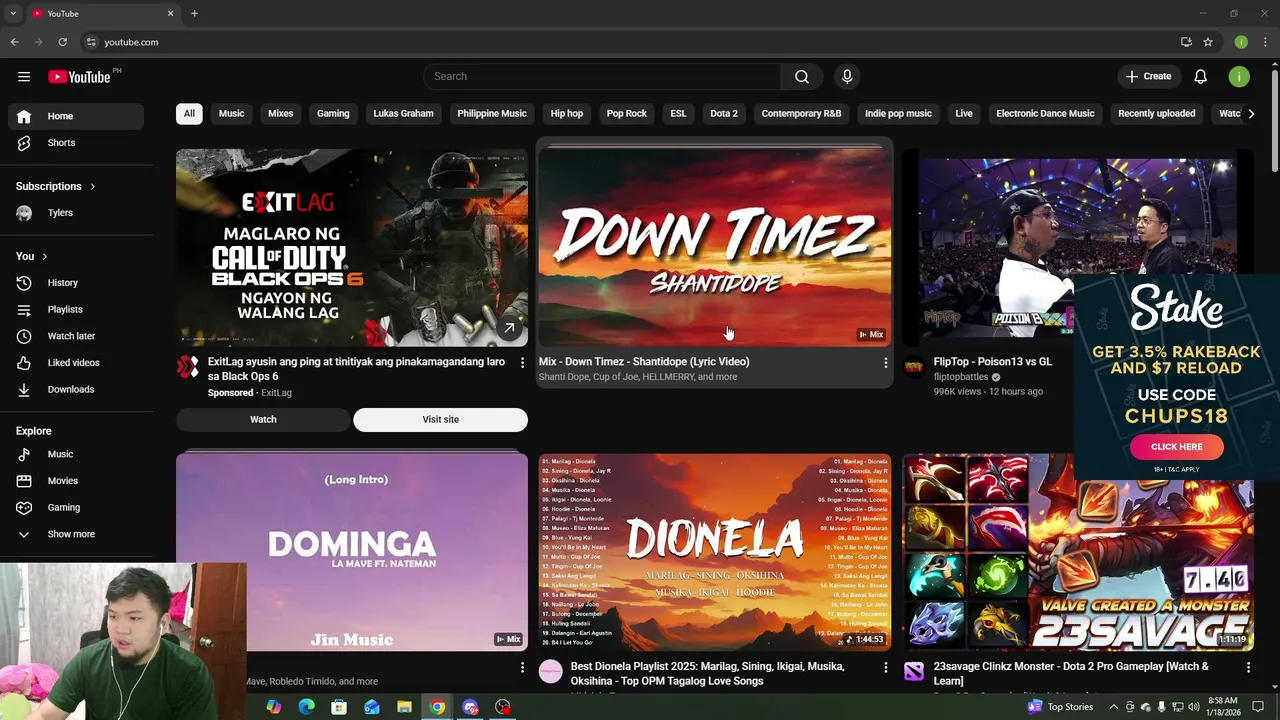Open Down Timez Shantidope mix thumbnail

(715, 248)
